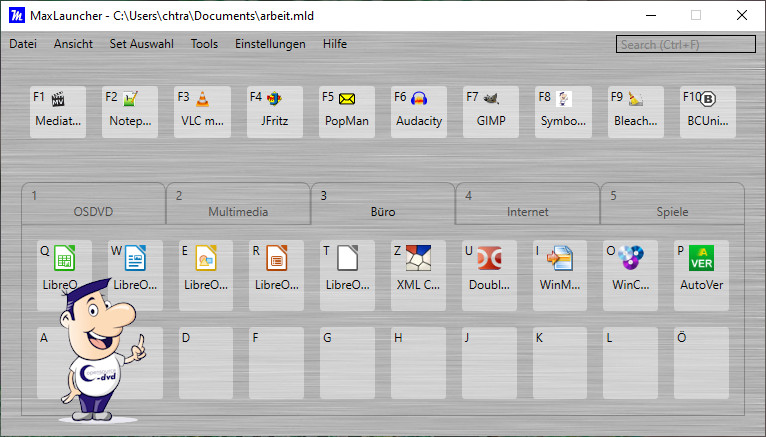Image resolution: width=766 pixels, height=437 pixels.
Task: Switch to the Multimedia tab
Action: [x=237, y=204]
